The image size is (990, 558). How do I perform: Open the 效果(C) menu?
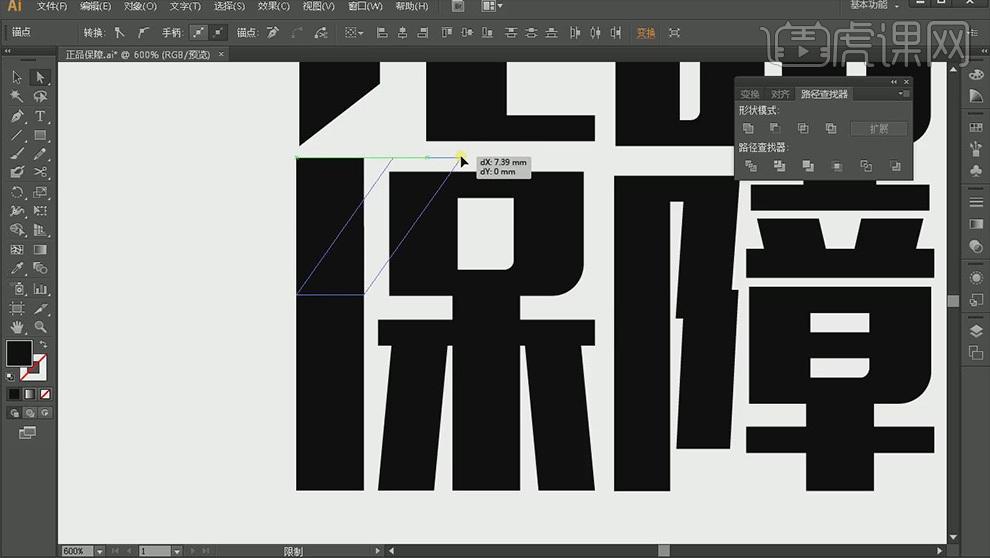click(273, 7)
